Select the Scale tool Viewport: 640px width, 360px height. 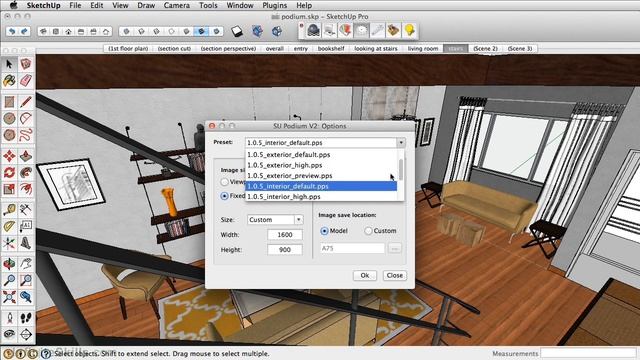(x=9, y=189)
